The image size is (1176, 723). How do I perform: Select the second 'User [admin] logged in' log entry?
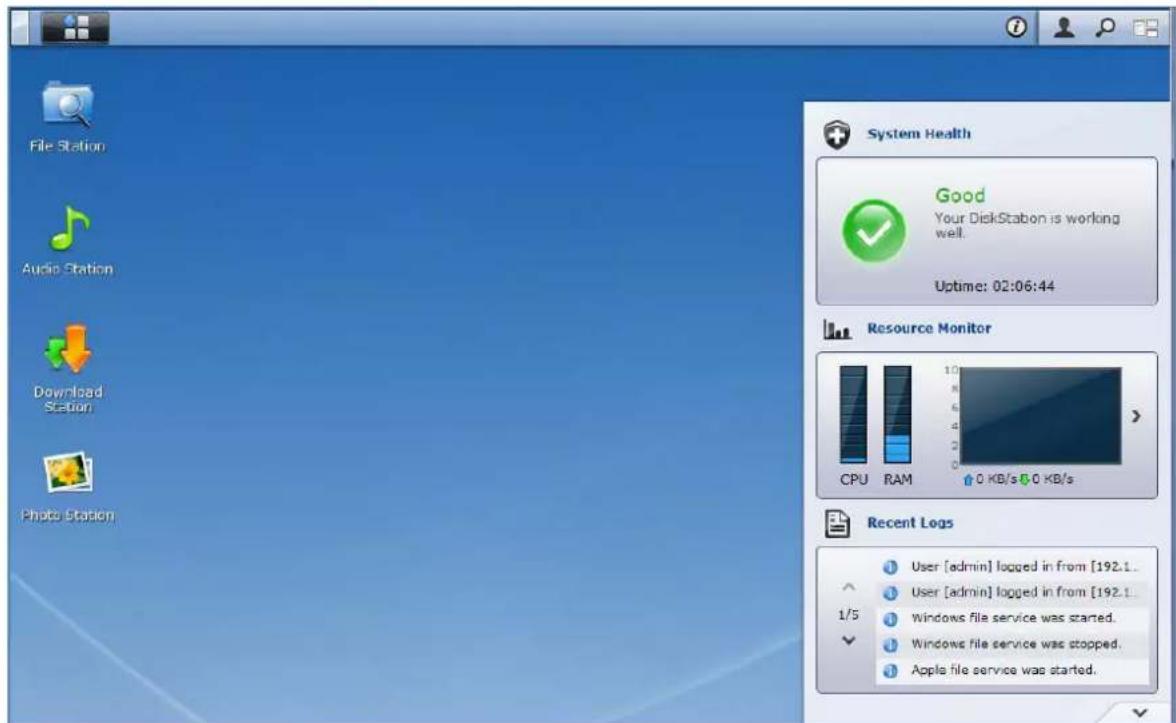point(1012,592)
